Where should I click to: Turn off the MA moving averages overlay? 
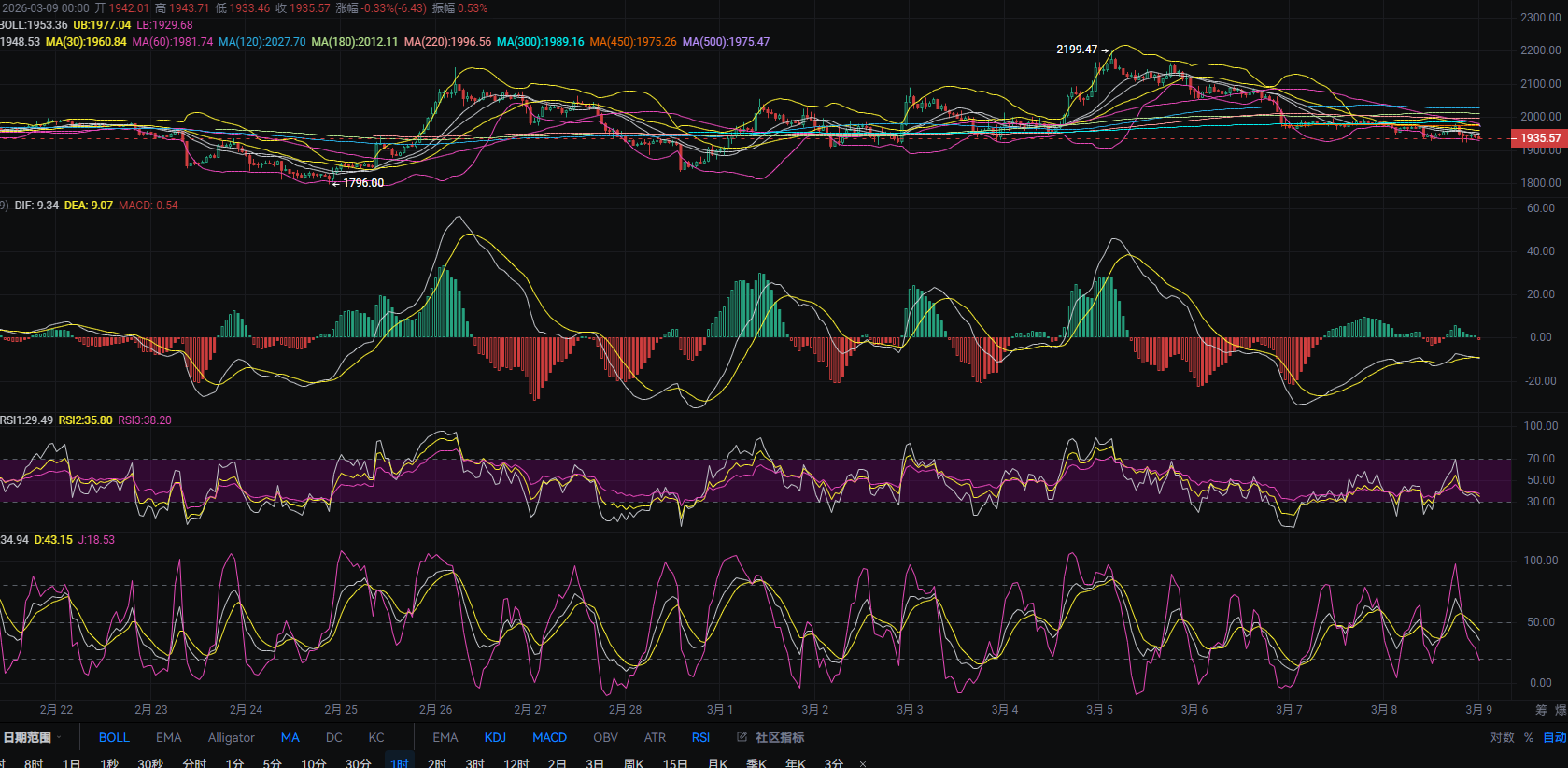[290, 737]
